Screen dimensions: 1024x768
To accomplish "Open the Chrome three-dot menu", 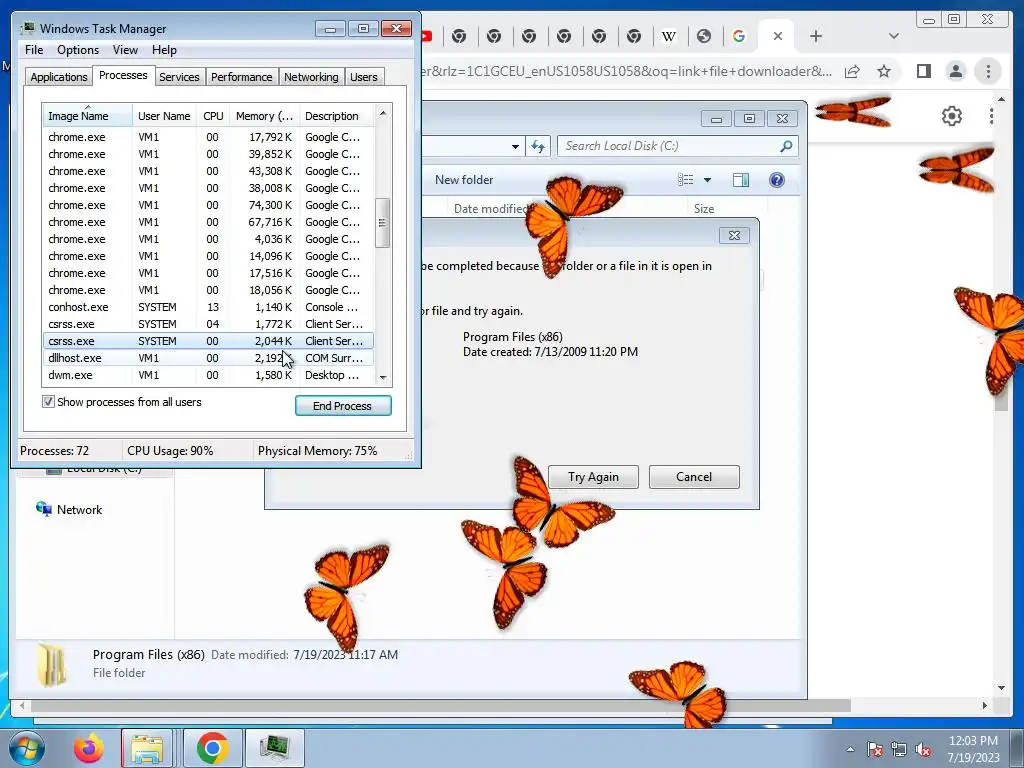I will click(x=988, y=71).
